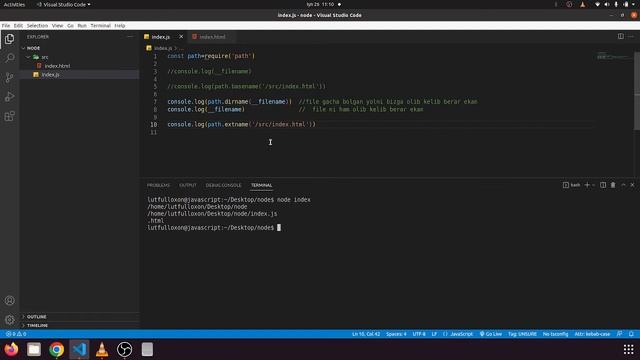640x360 pixels.
Task: Launch Firefox from dock
Action: [11, 349]
